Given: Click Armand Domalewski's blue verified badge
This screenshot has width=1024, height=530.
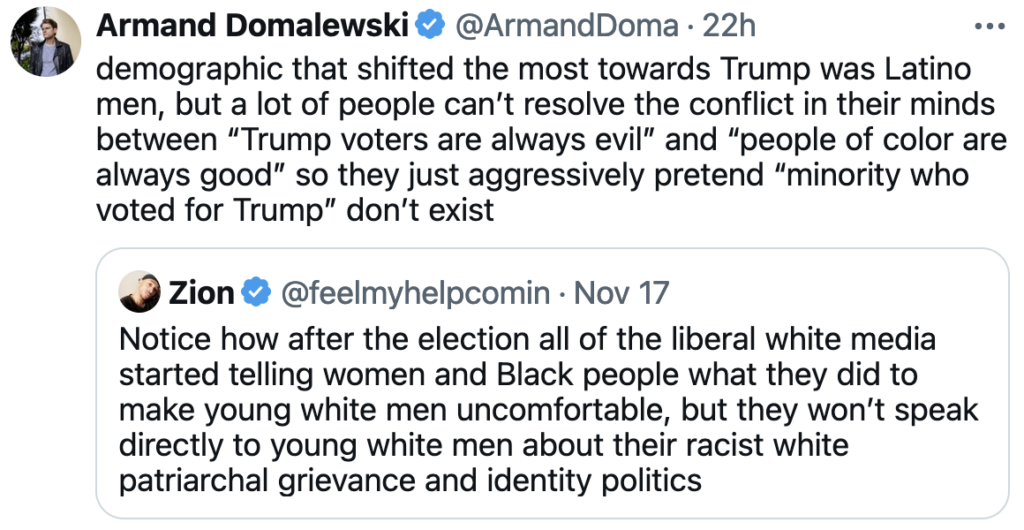Looking at the screenshot, I should [430, 27].
